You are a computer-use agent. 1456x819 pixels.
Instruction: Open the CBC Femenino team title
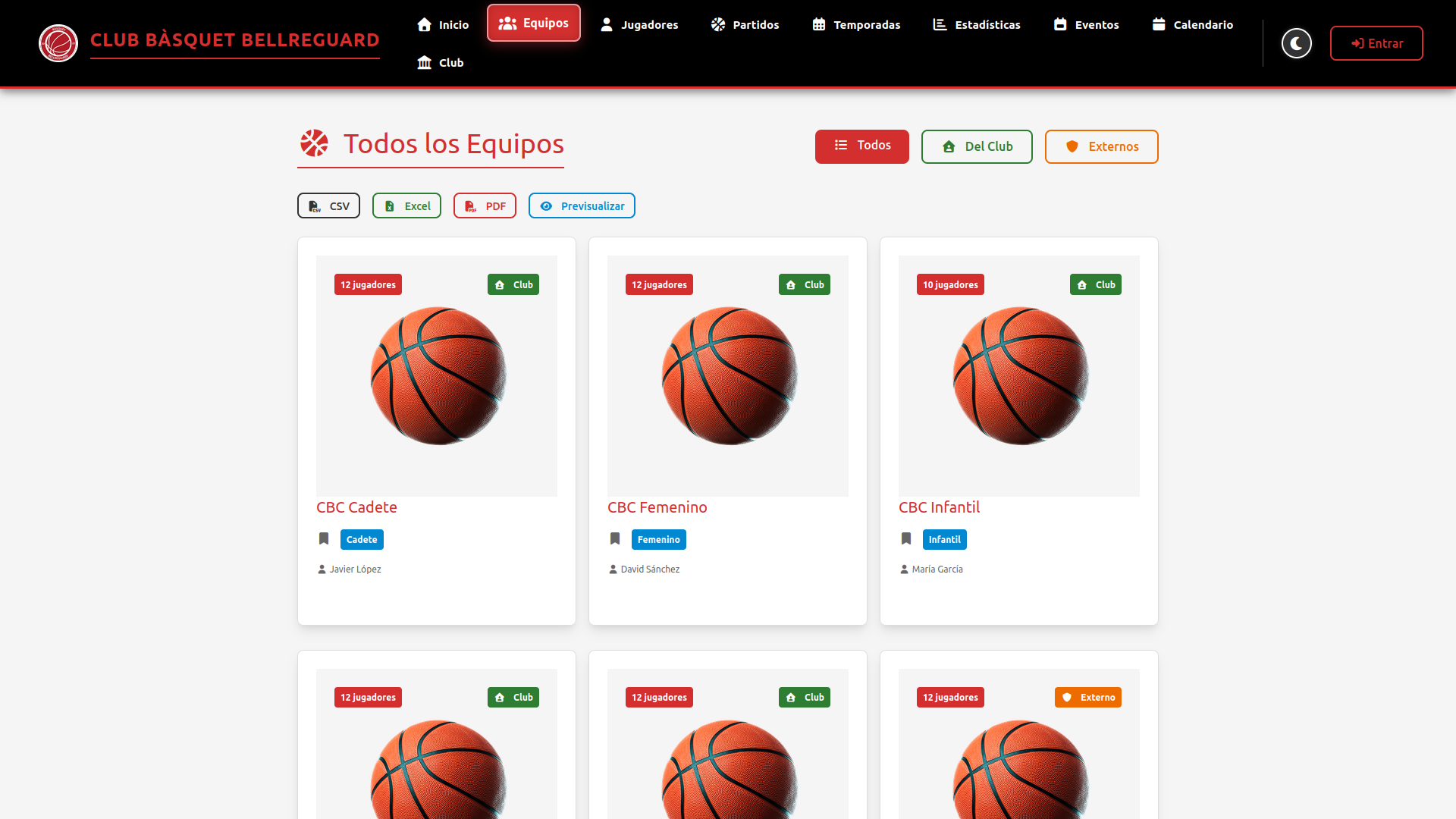[x=657, y=507]
